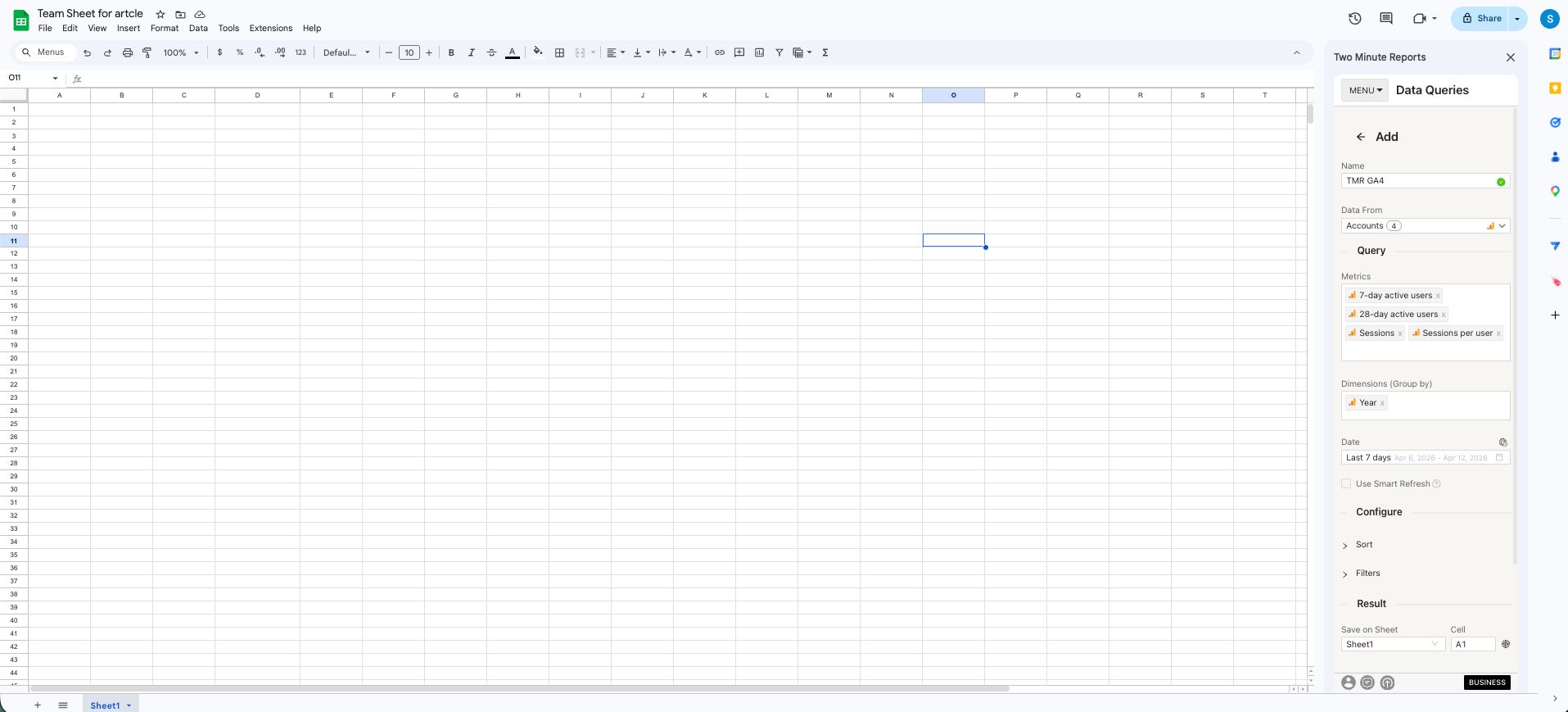The height and width of the screenshot is (712, 1568).
Task: Close Two Minute Reports sidebar
Action: pyautogui.click(x=1511, y=57)
